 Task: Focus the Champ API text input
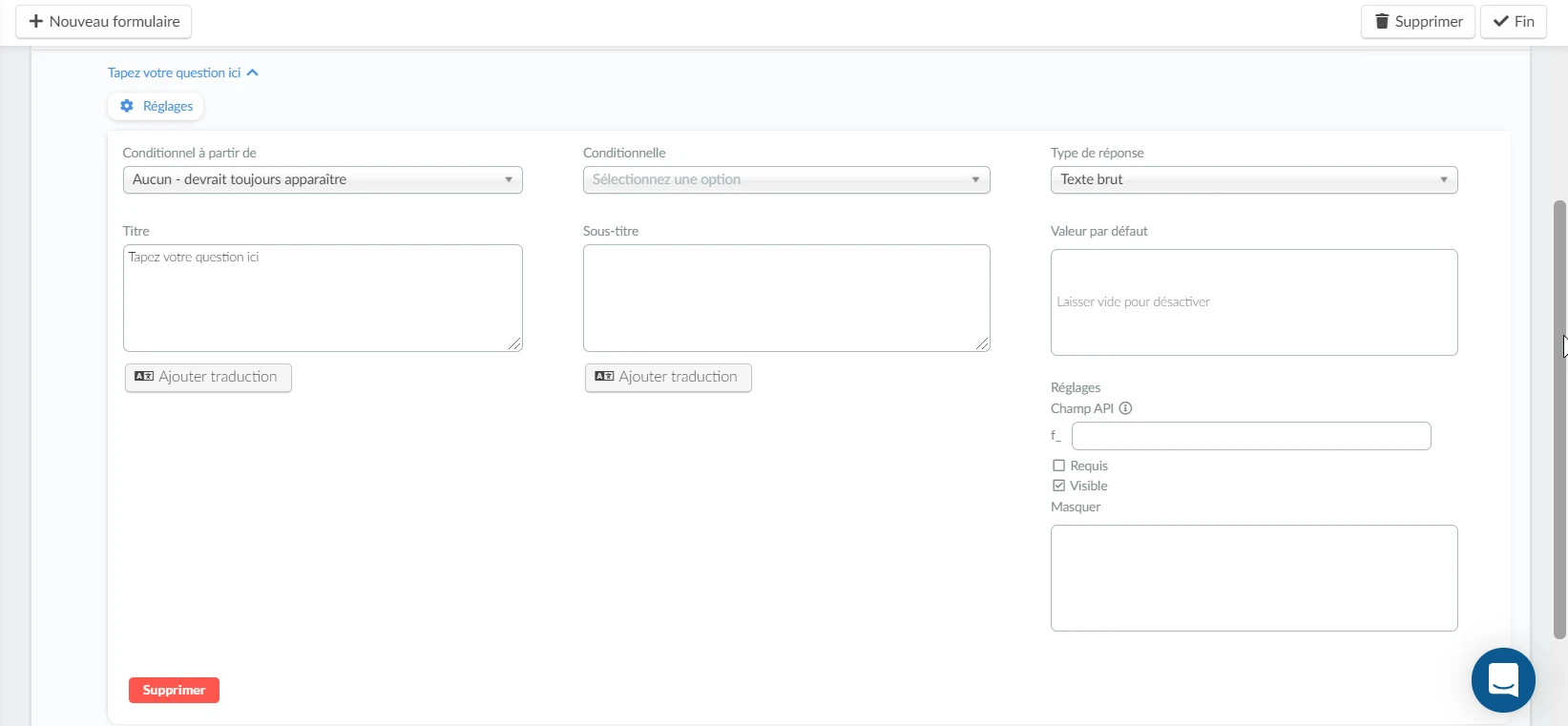1251,436
